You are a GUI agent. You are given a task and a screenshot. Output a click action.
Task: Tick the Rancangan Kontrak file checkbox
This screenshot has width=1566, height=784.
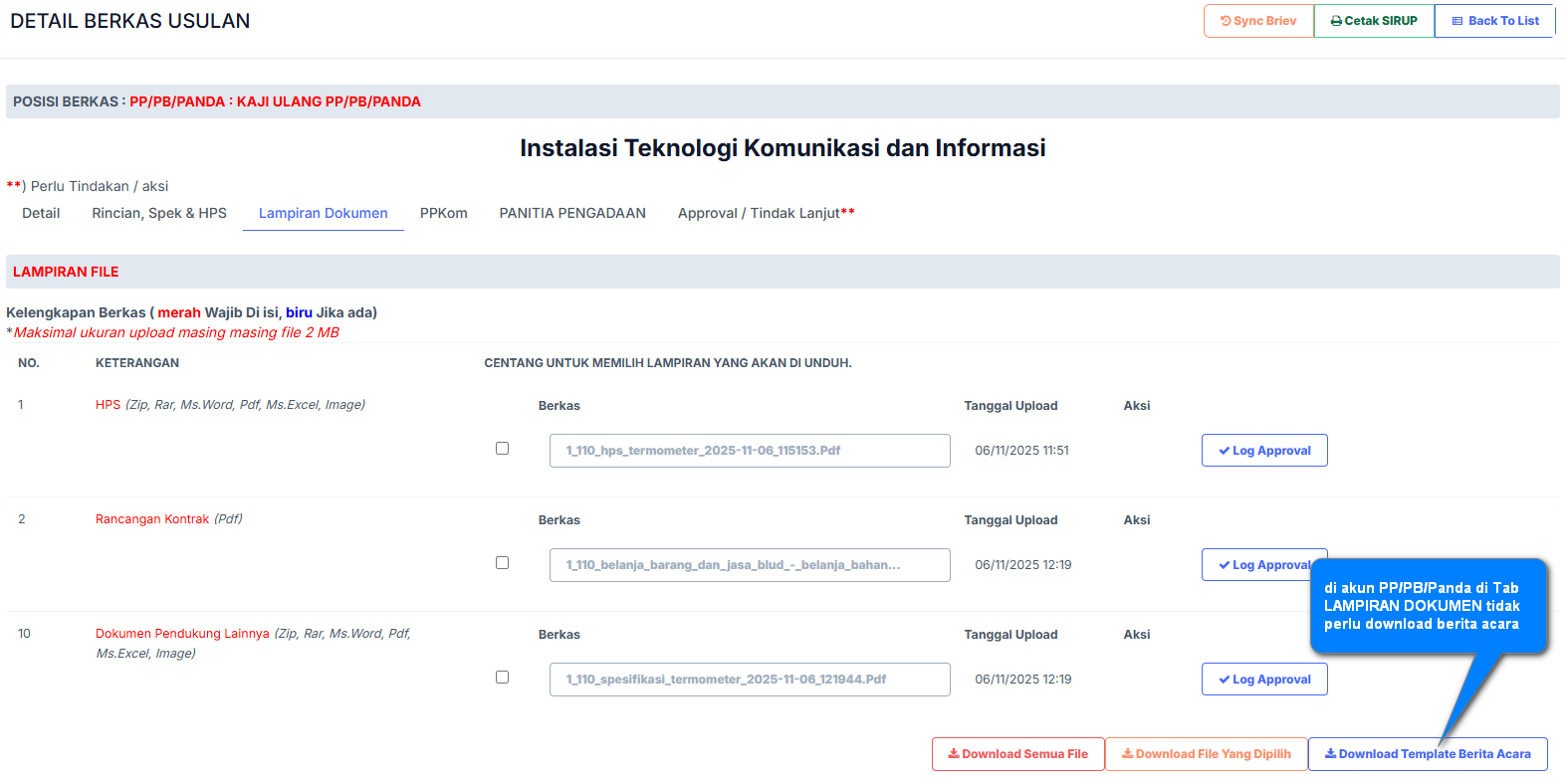tap(503, 563)
